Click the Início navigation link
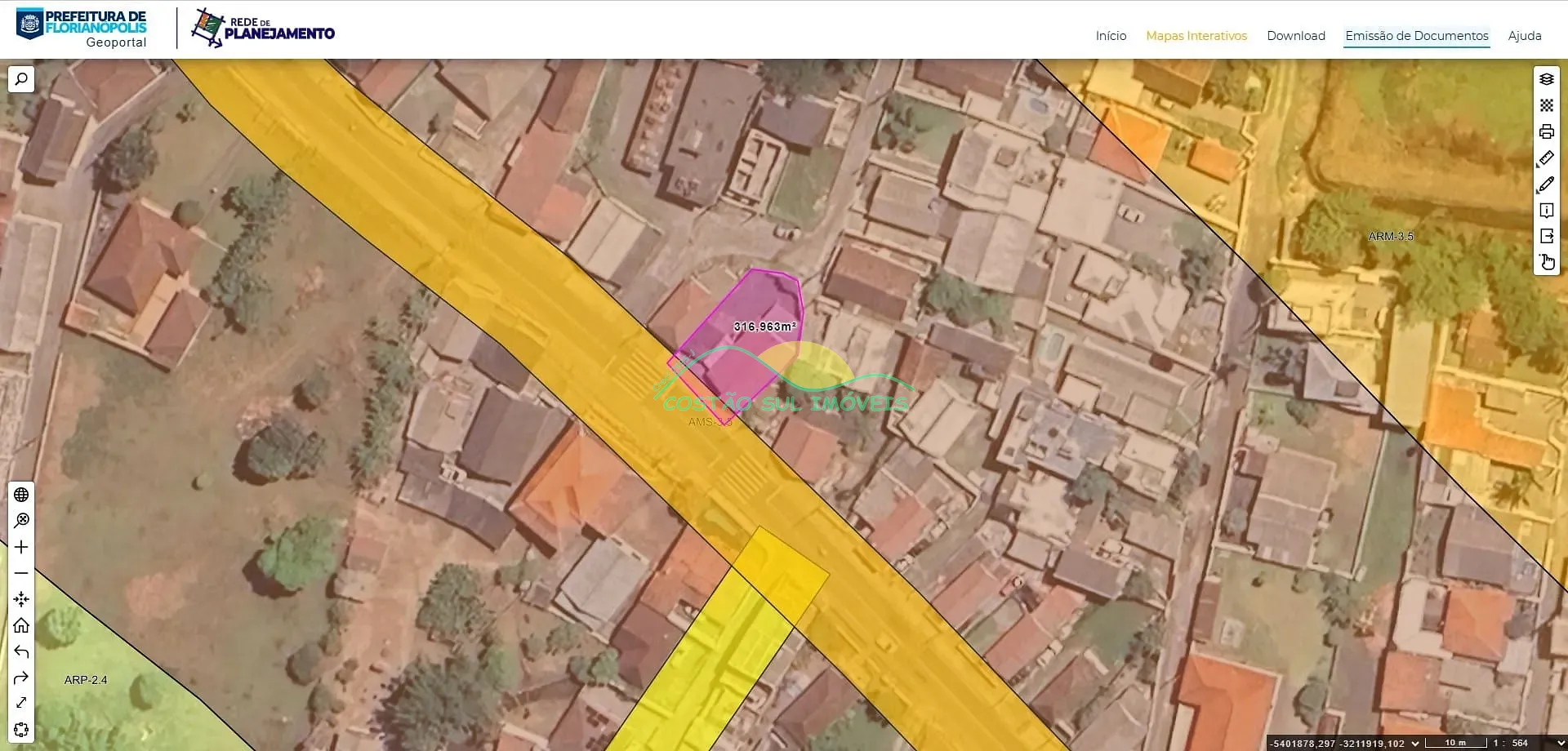Screen dimensions: 1568x751 point(1111,36)
